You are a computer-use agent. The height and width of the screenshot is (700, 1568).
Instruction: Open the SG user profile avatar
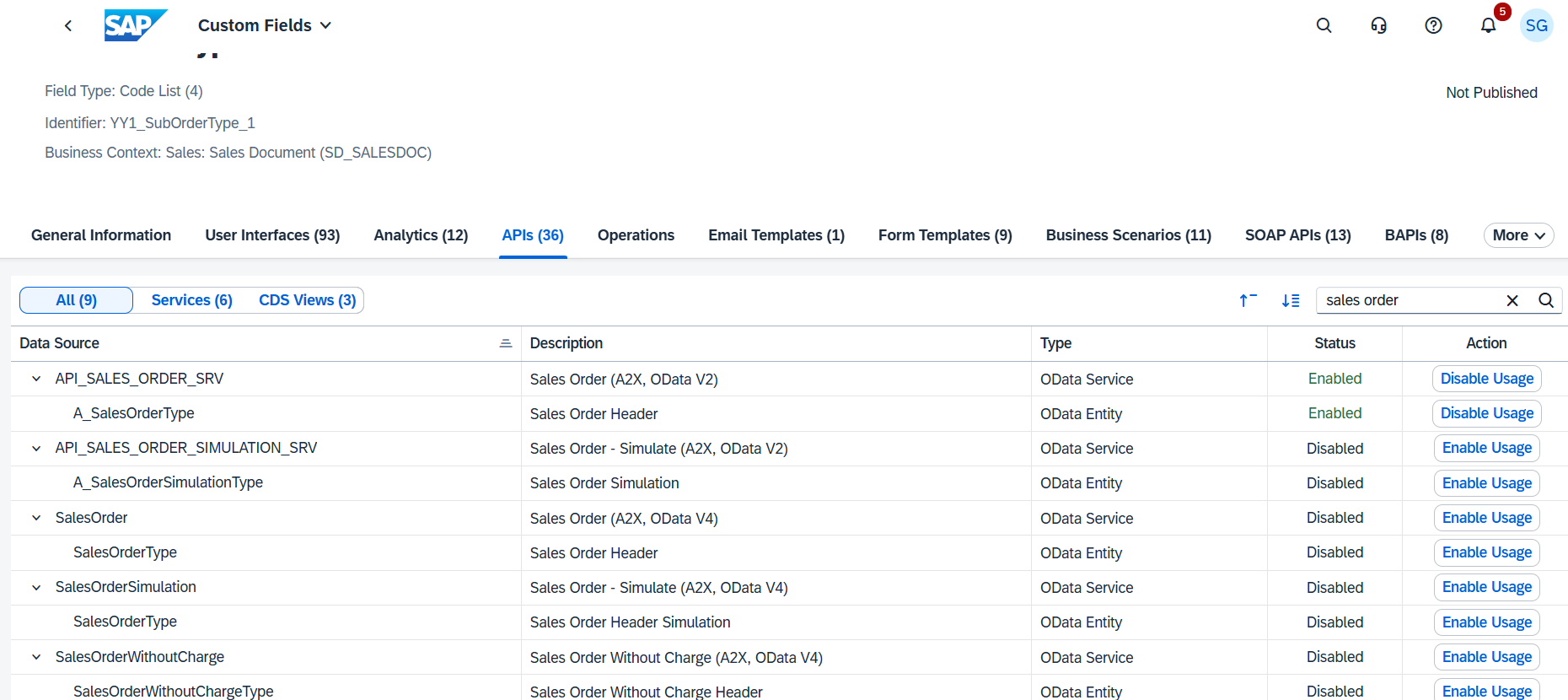pyautogui.click(x=1536, y=25)
